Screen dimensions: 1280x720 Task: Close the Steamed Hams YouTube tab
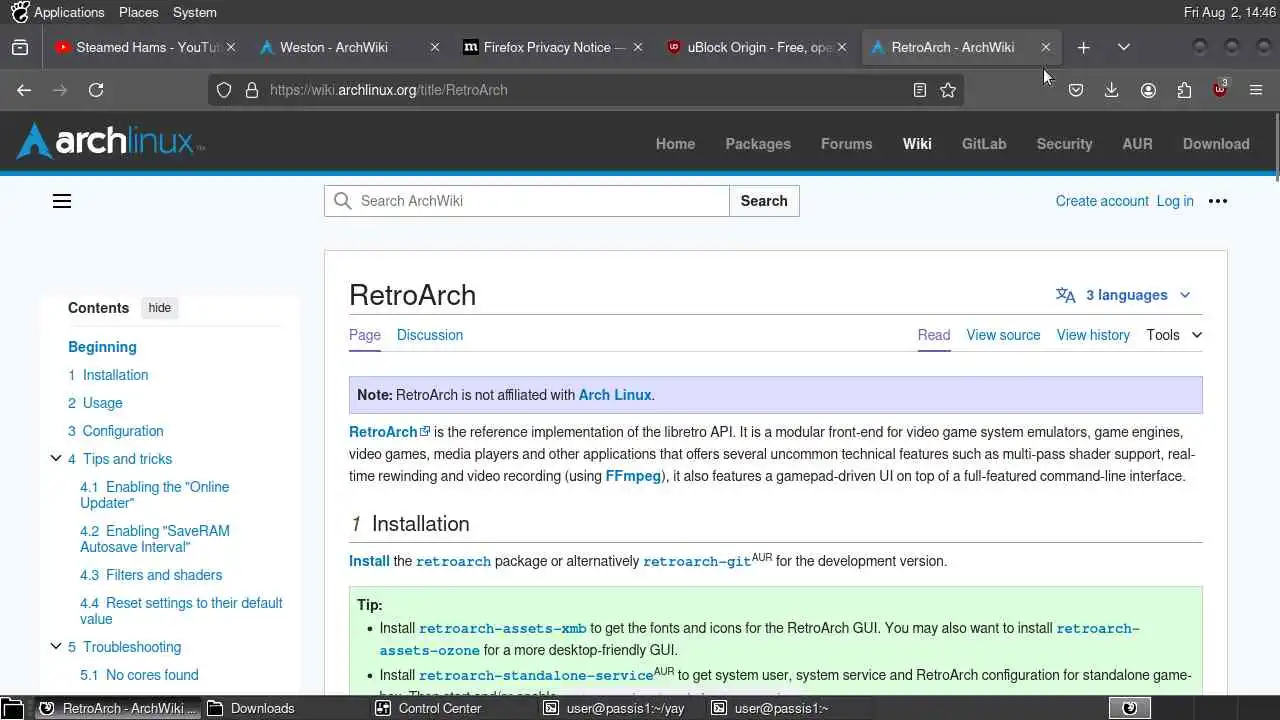point(231,47)
